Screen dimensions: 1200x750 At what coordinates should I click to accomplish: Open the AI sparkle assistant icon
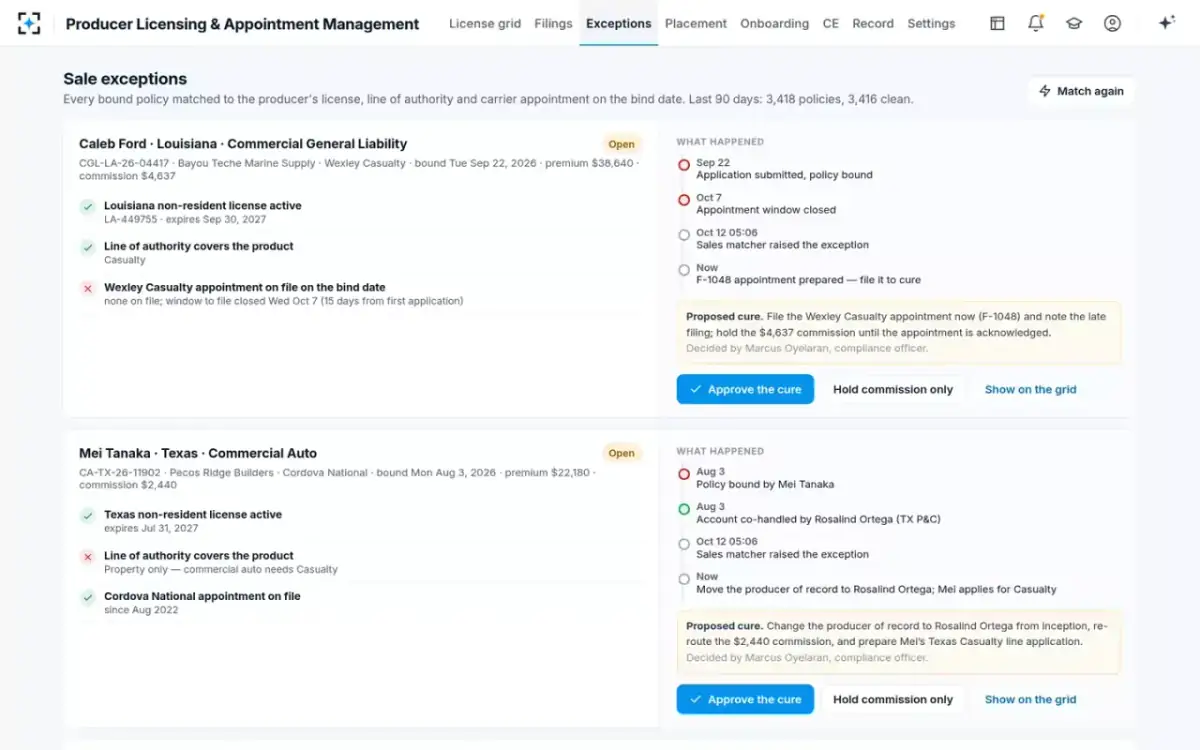tap(1166, 23)
